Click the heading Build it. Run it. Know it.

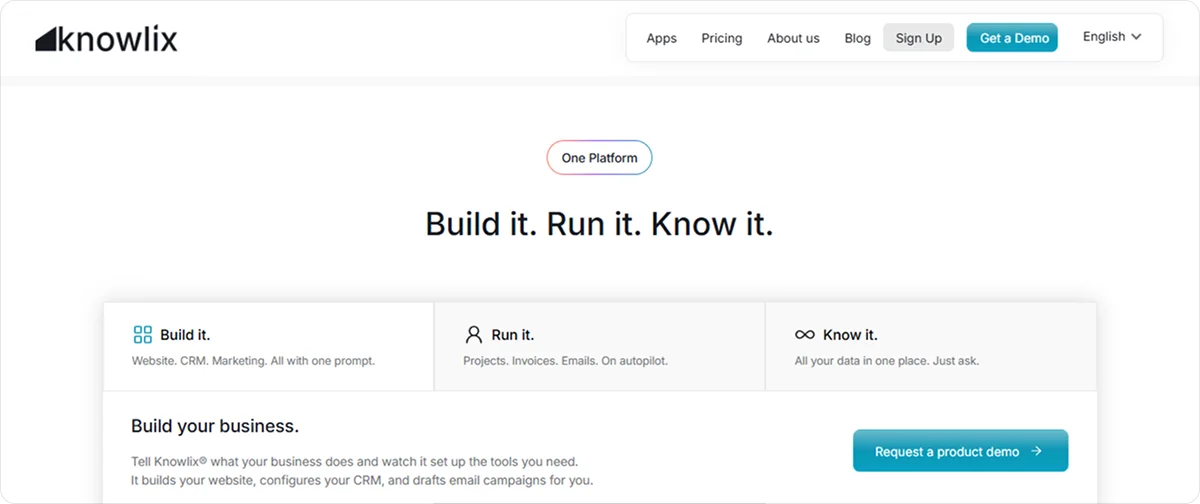pos(599,223)
